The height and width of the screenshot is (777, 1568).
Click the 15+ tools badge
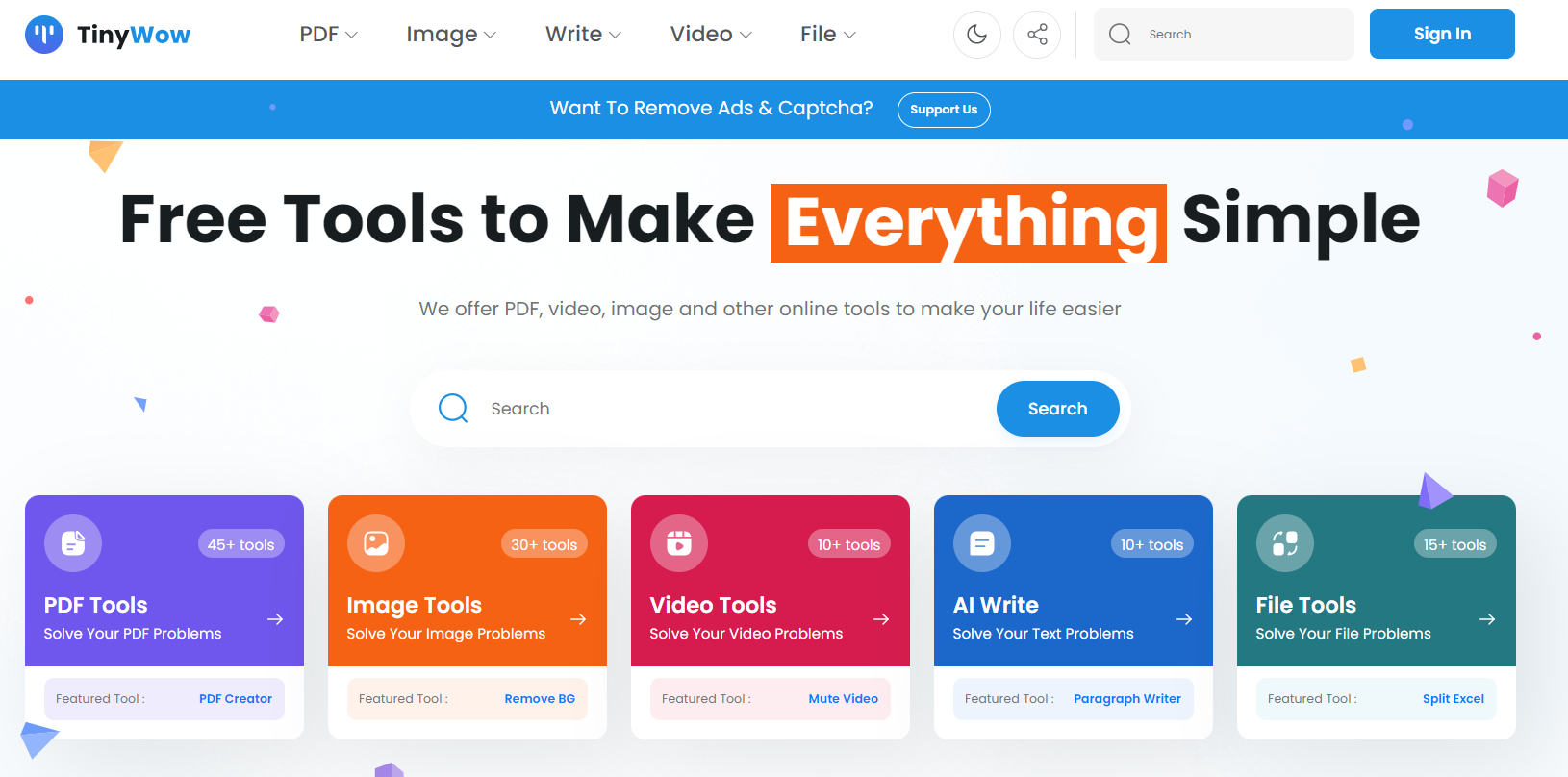pos(1454,544)
